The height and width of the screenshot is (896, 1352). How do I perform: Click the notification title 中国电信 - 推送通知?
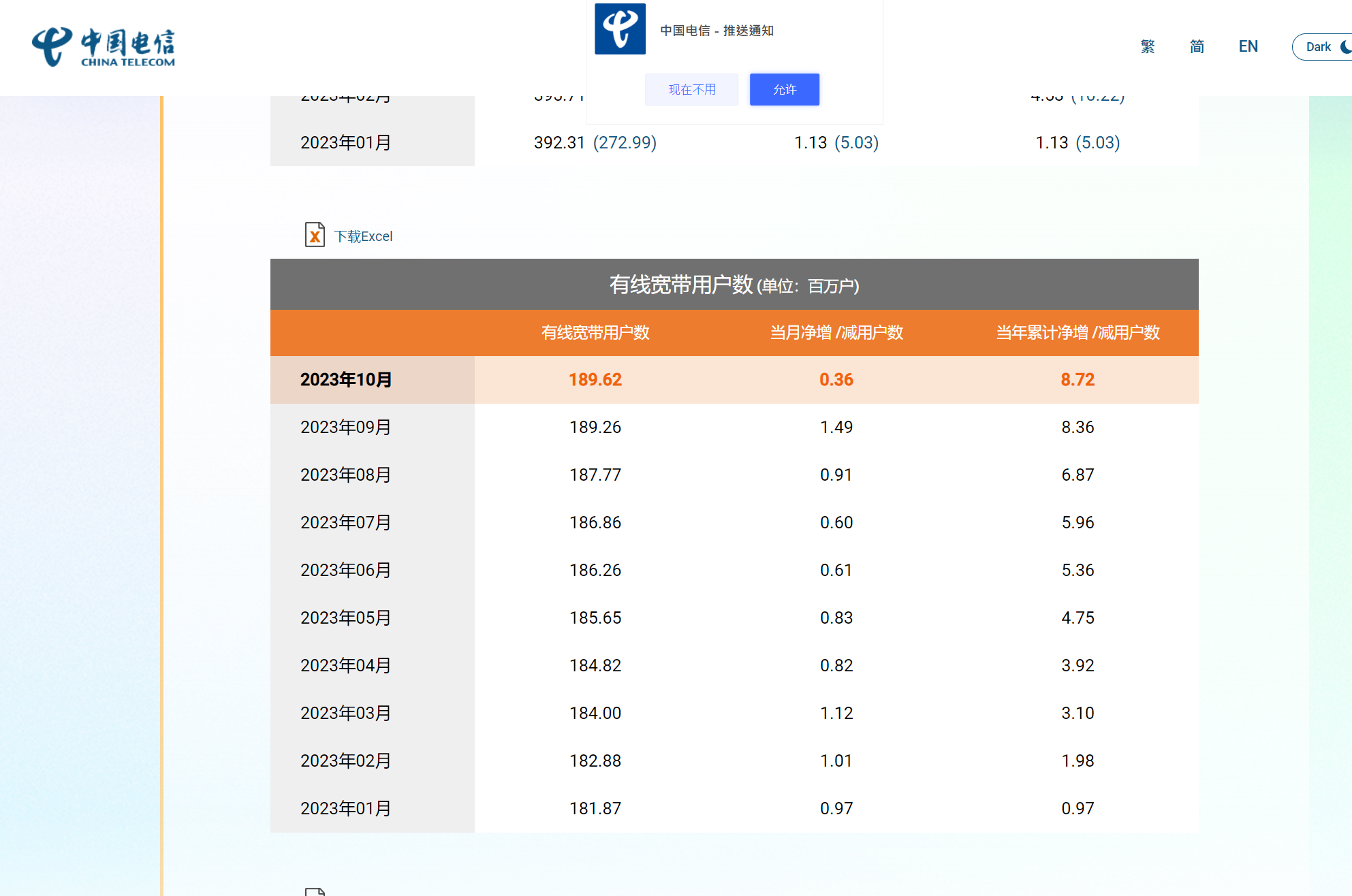(x=717, y=31)
